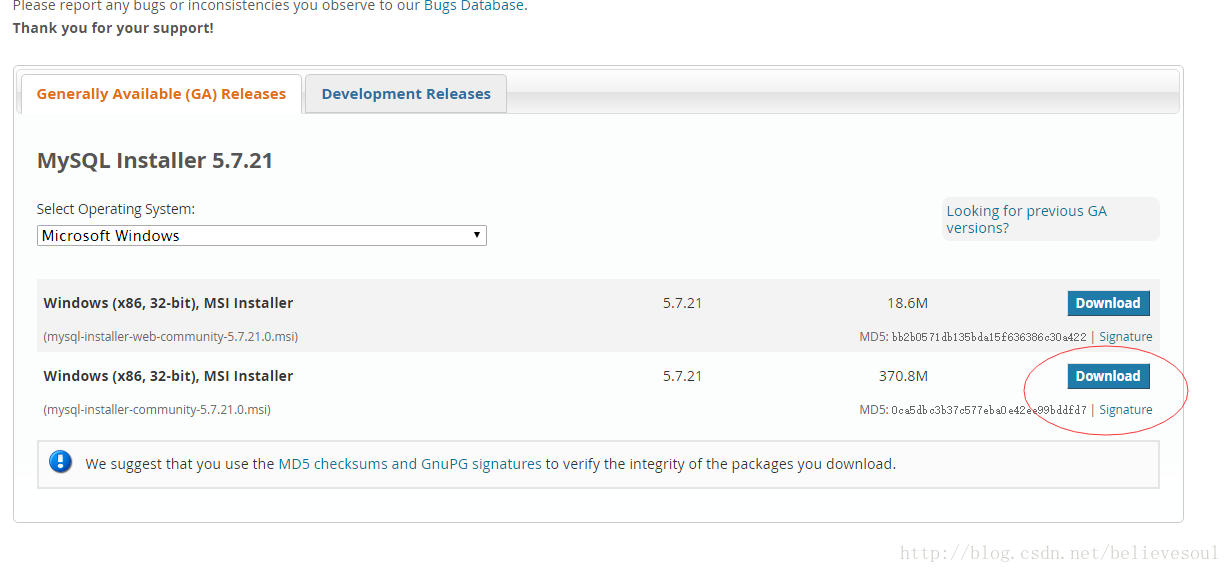Select the Select Operating System label

tap(116, 209)
